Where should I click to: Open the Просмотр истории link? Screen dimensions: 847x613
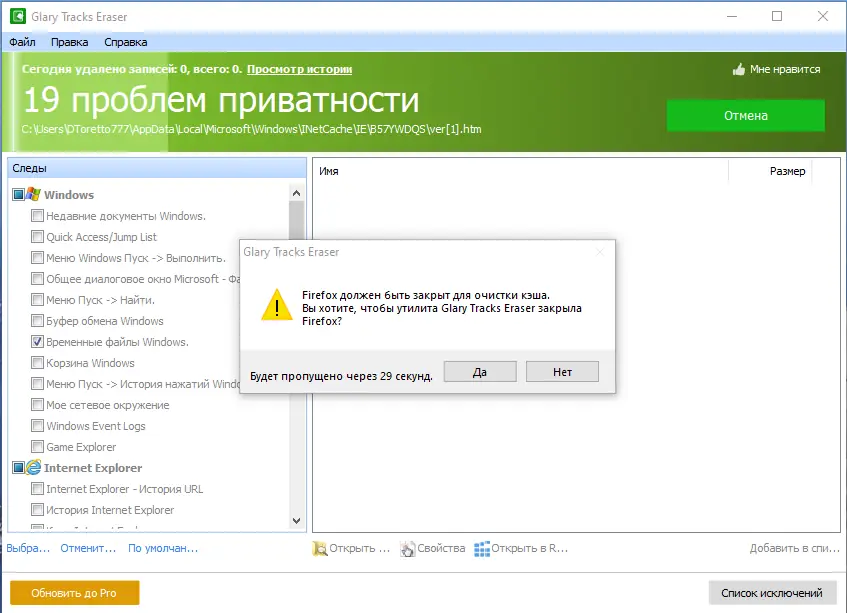click(299, 69)
